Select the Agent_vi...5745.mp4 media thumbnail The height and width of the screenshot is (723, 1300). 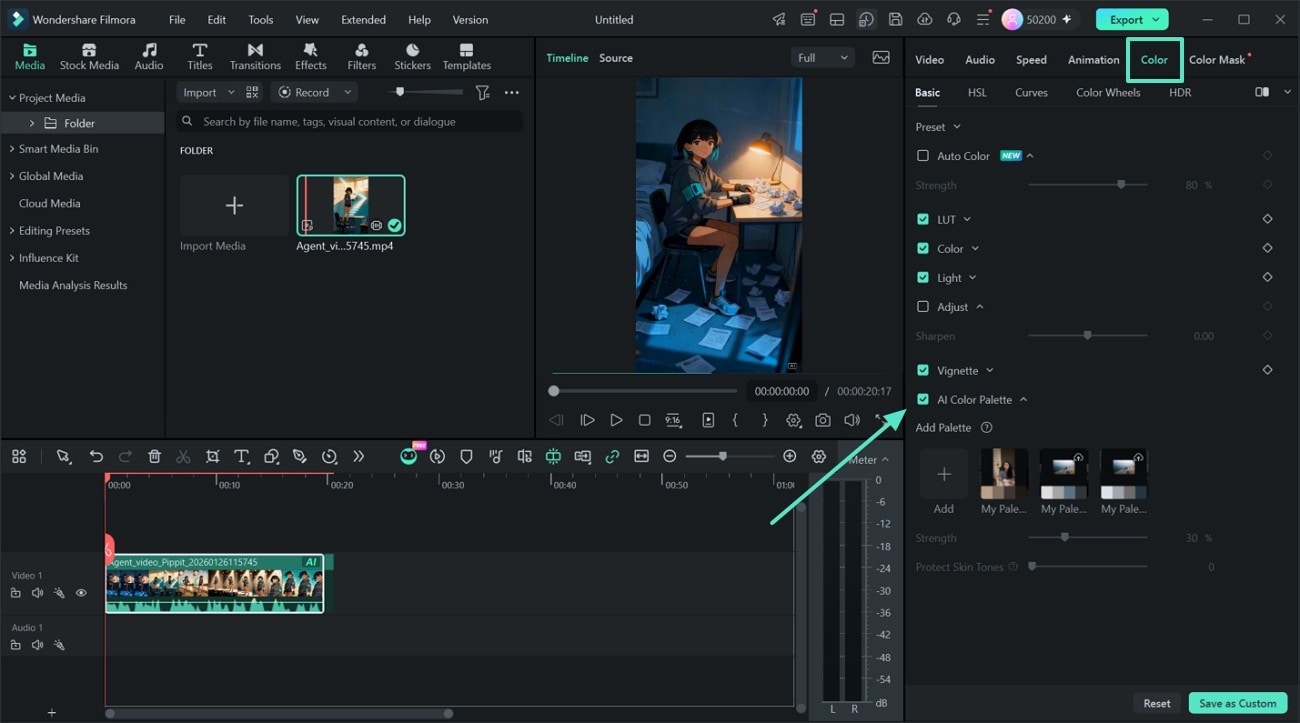pos(351,205)
